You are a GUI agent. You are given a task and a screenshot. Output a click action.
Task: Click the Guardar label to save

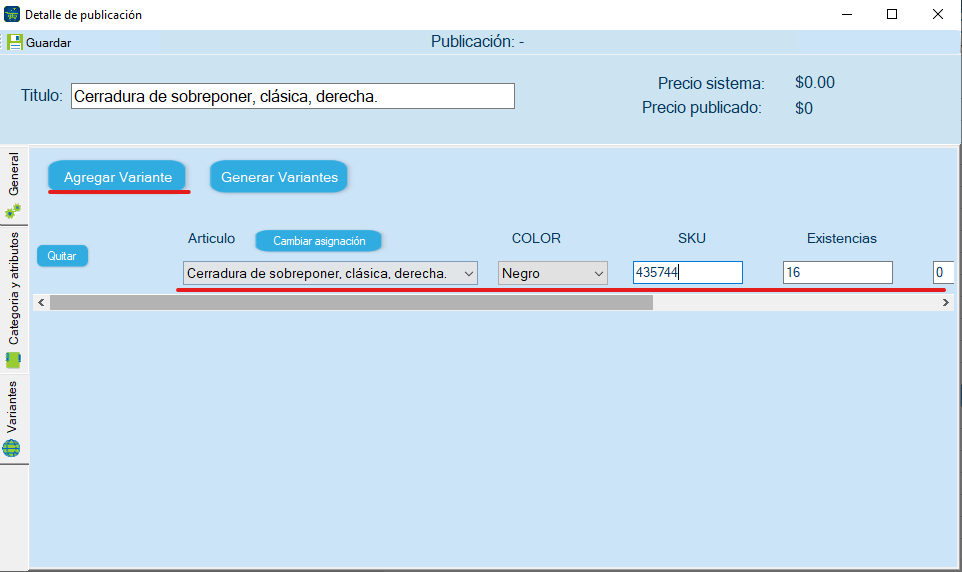click(48, 43)
